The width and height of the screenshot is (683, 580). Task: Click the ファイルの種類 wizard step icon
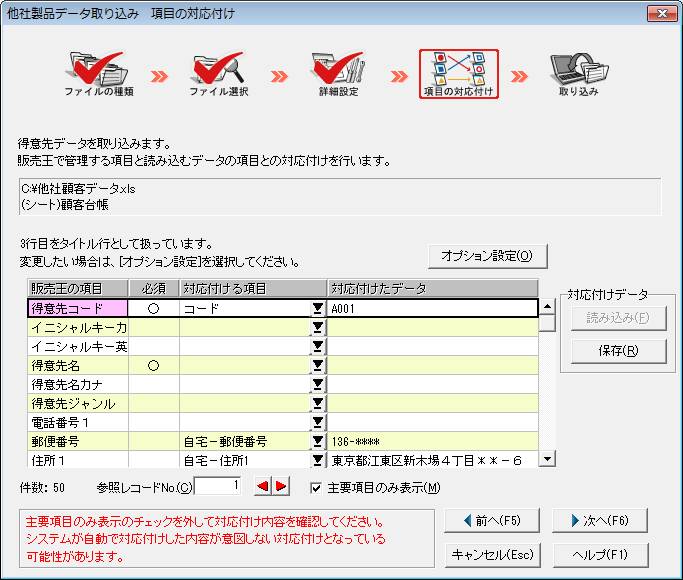99,74
